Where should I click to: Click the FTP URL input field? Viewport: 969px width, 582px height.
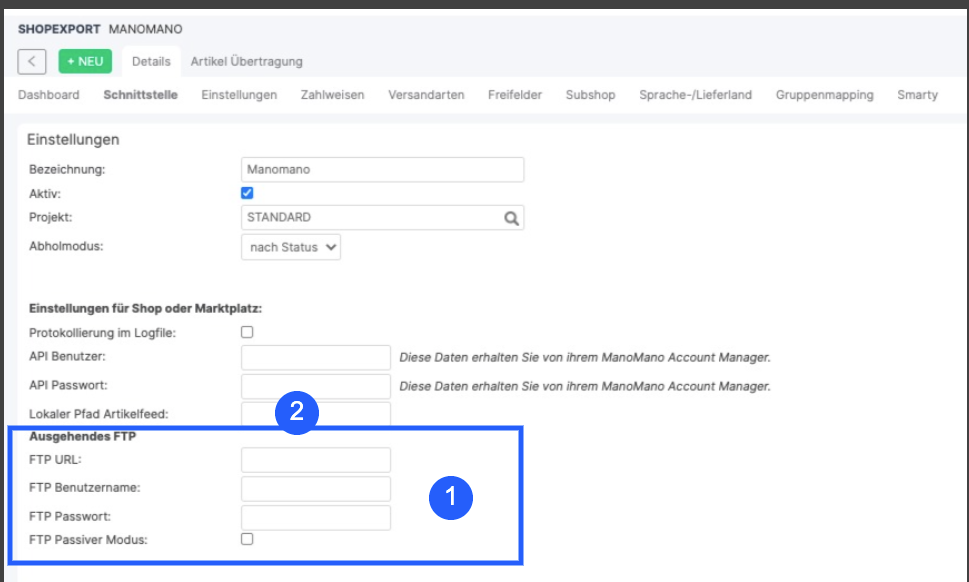click(x=316, y=460)
